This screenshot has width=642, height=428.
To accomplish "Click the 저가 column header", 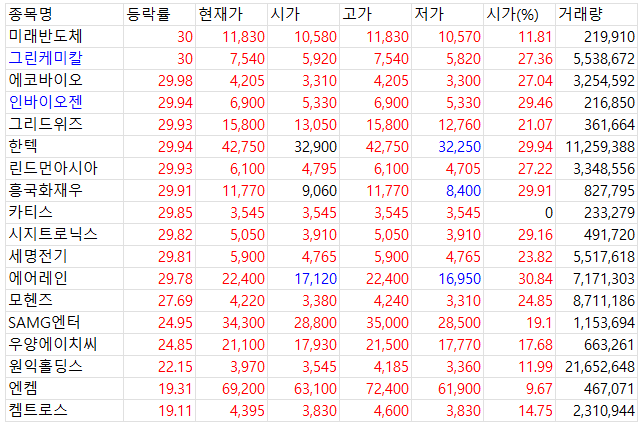I will (x=429, y=14).
